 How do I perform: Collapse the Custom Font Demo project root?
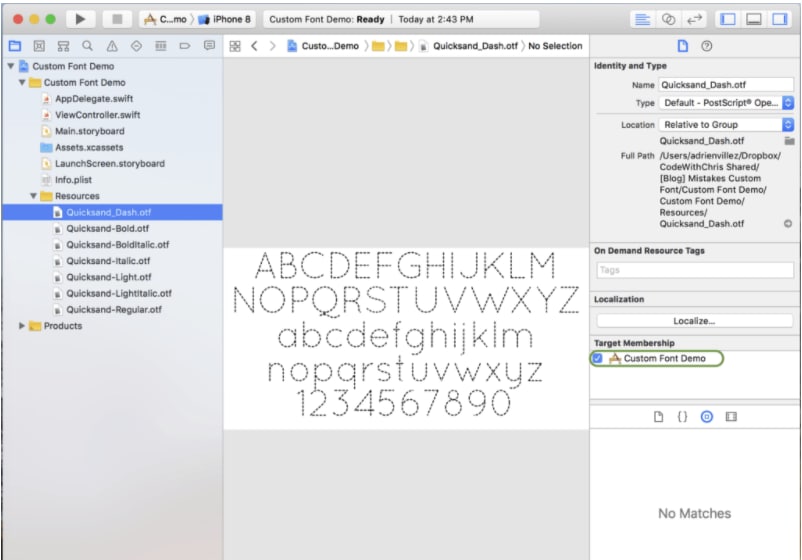tap(11, 66)
